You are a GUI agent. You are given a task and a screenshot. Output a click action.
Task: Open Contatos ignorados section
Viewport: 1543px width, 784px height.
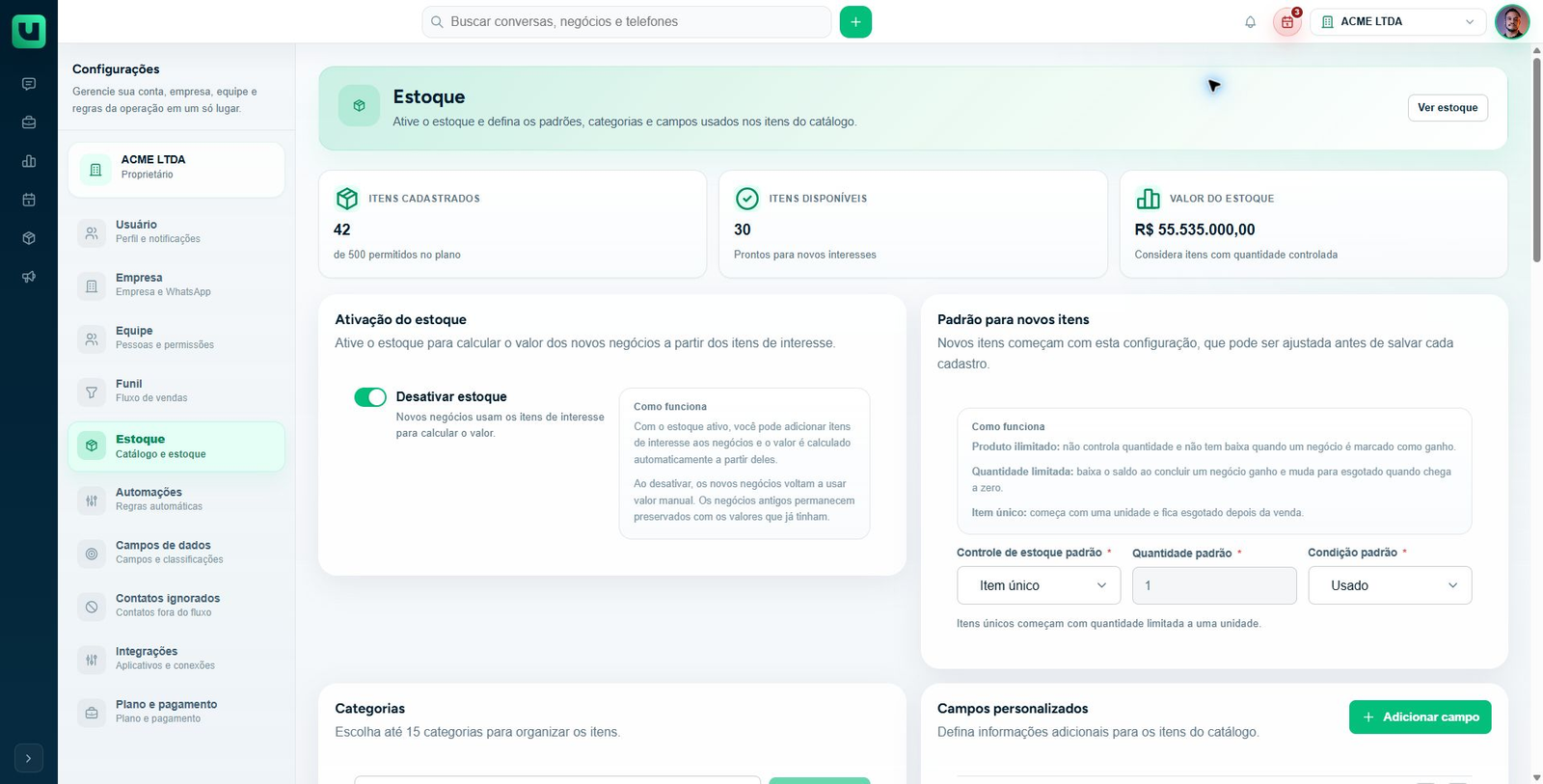(176, 606)
